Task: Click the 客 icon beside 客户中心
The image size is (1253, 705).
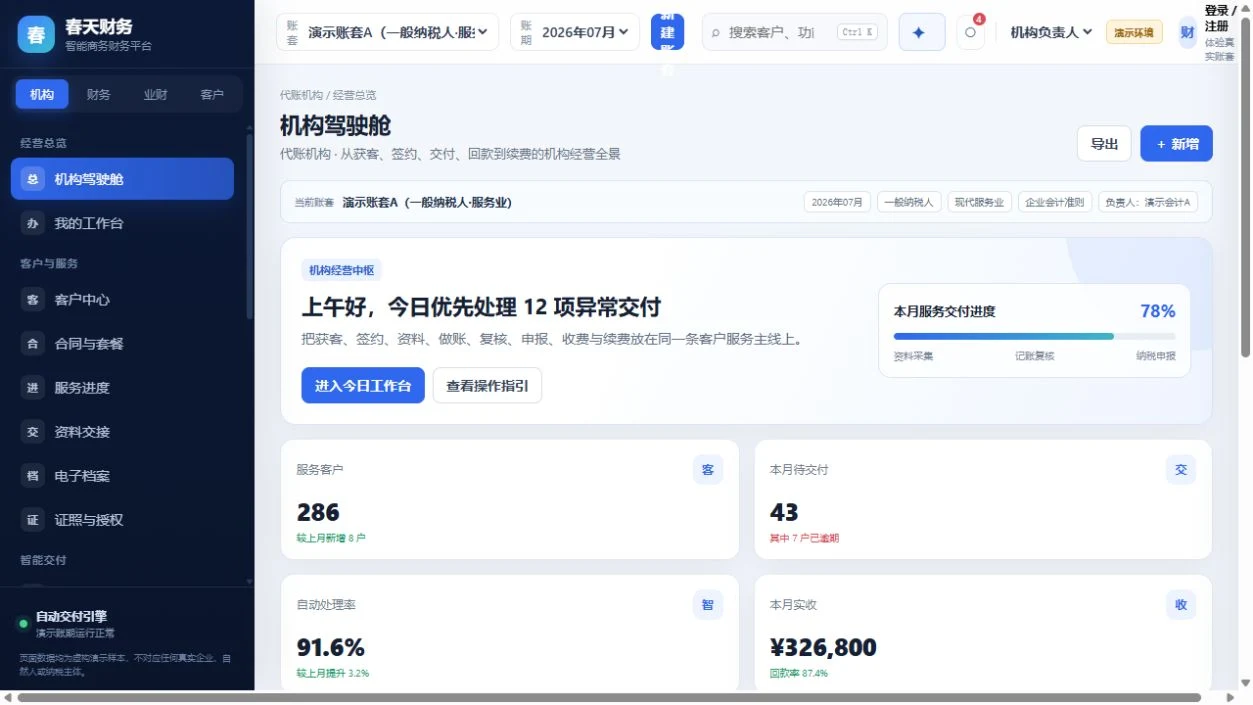Action: click(33, 299)
